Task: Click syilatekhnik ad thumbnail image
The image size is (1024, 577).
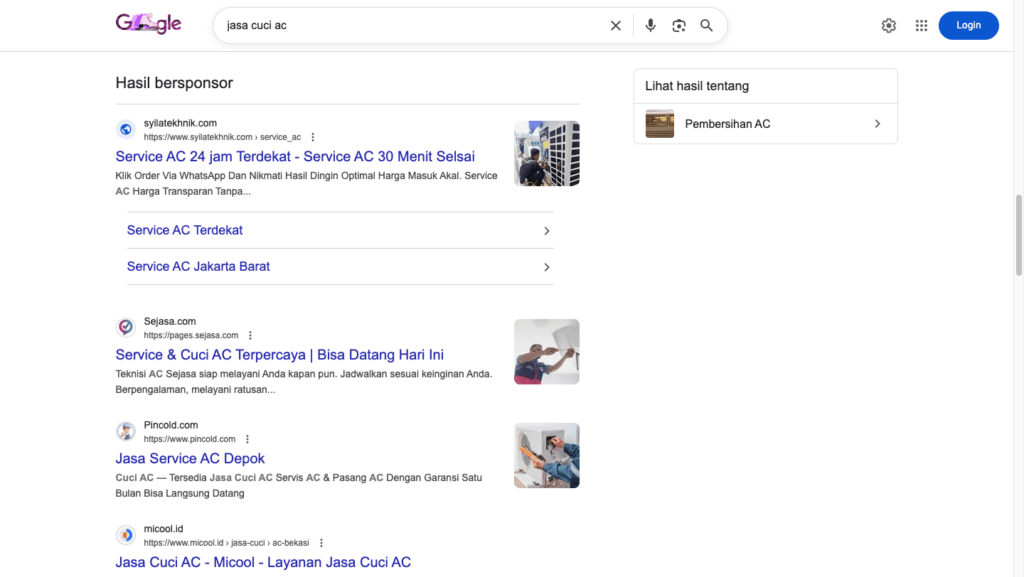Action: pos(547,153)
